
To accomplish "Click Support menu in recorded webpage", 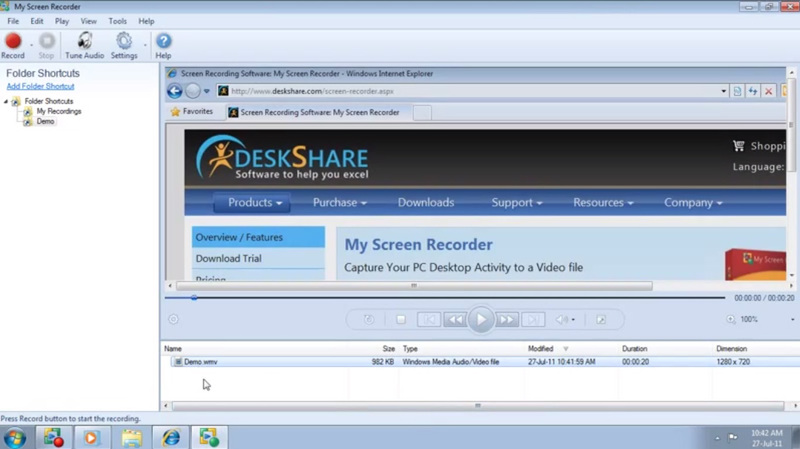I will 516,203.
